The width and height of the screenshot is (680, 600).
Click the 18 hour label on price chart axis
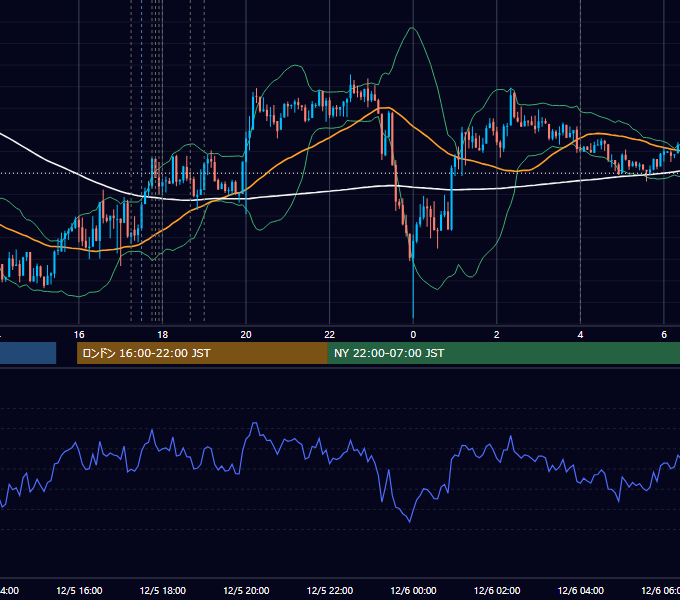coord(163,335)
